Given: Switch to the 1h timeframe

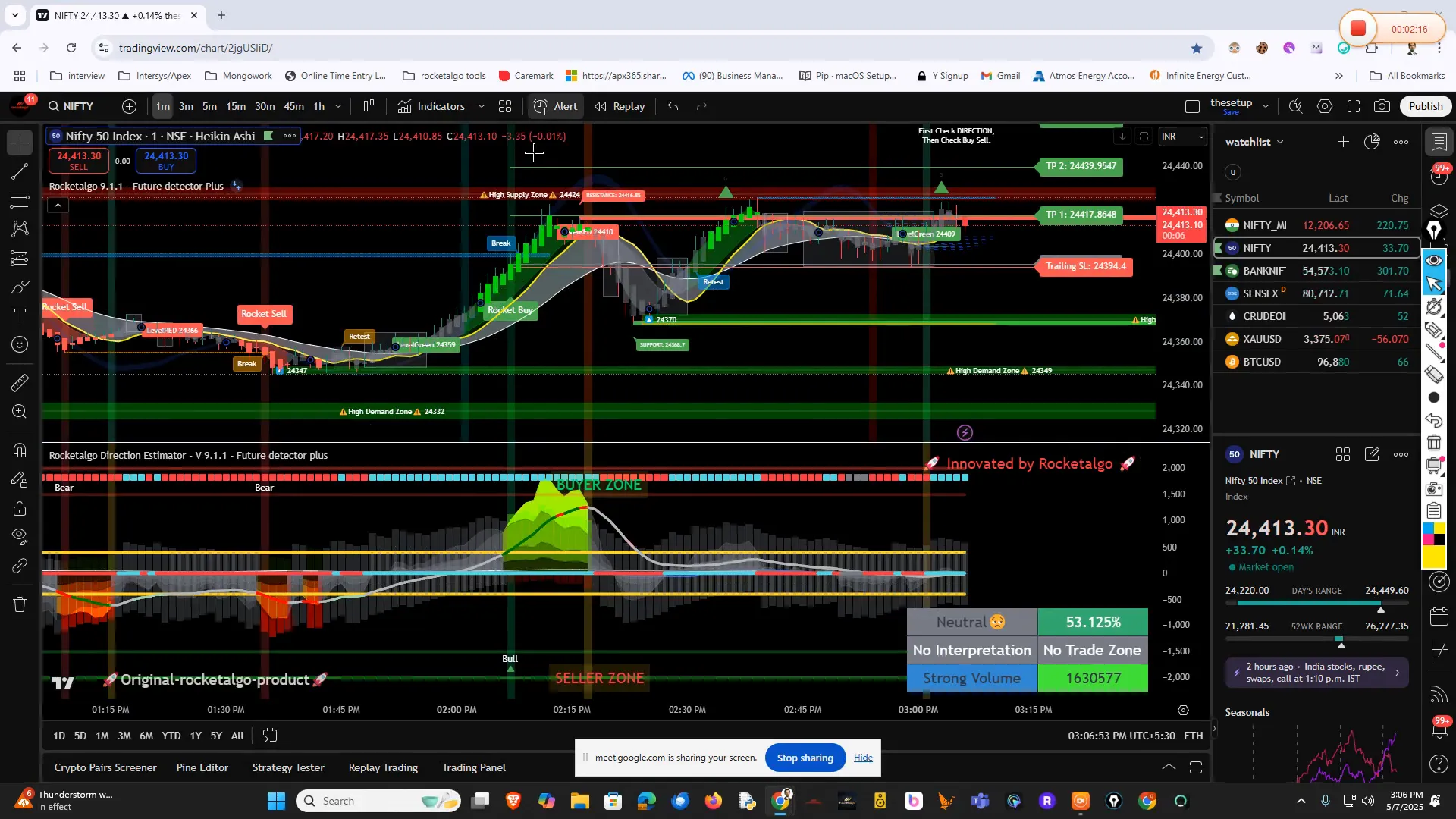Looking at the screenshot, I should pyautogui.click(x=318, y=106).
